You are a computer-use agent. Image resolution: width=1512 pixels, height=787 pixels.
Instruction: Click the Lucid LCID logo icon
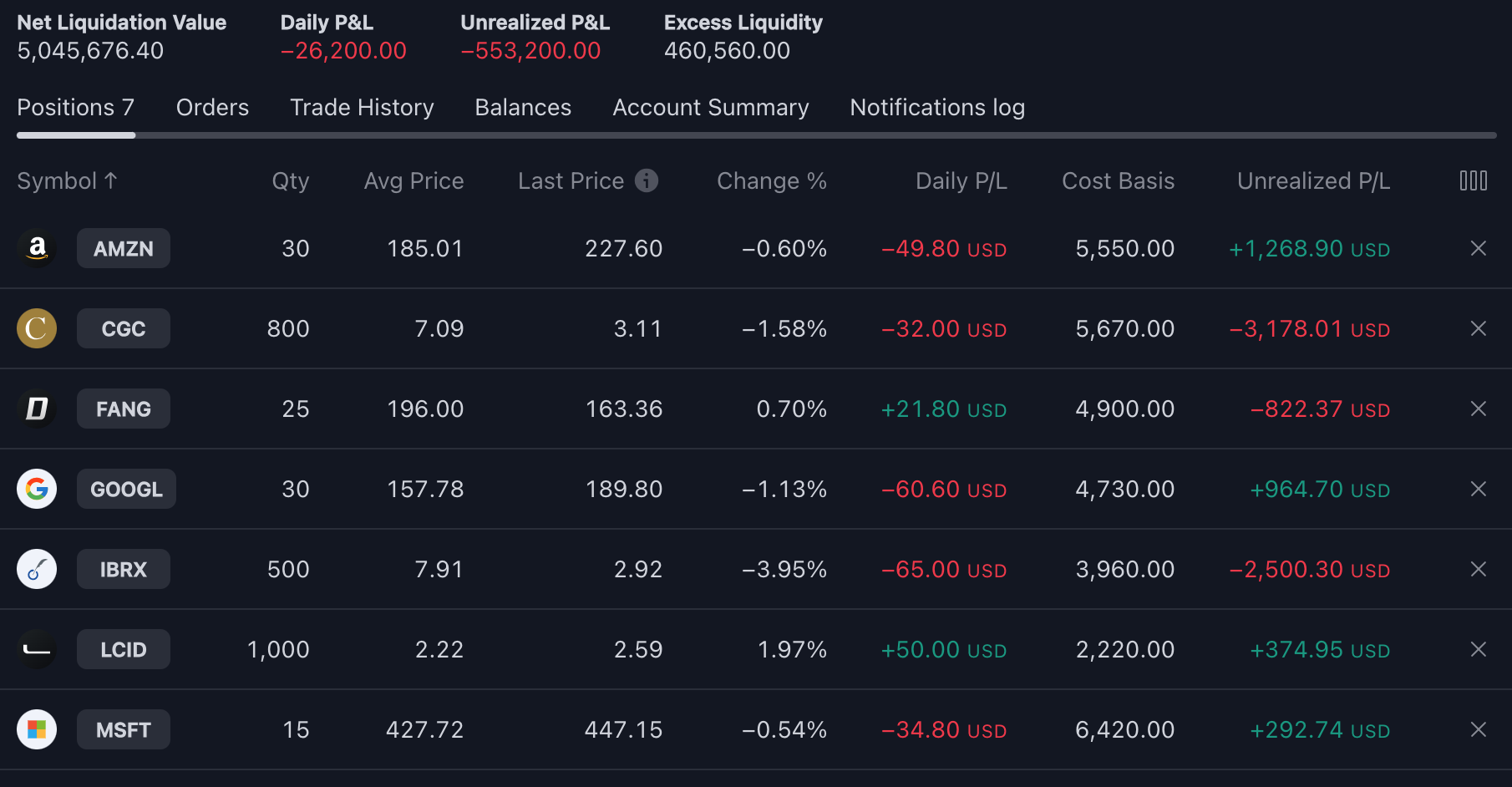(37, 649)
